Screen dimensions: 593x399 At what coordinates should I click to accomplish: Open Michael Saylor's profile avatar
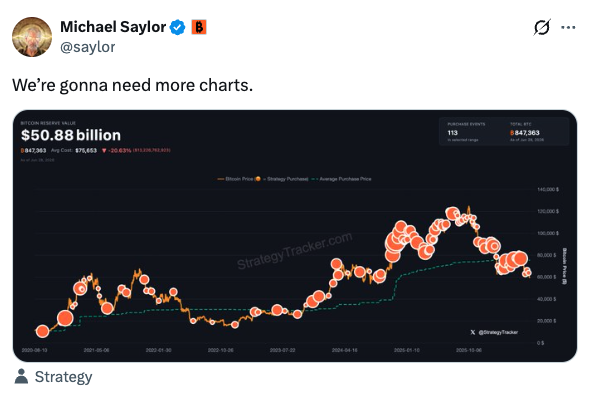coord(32,37)
